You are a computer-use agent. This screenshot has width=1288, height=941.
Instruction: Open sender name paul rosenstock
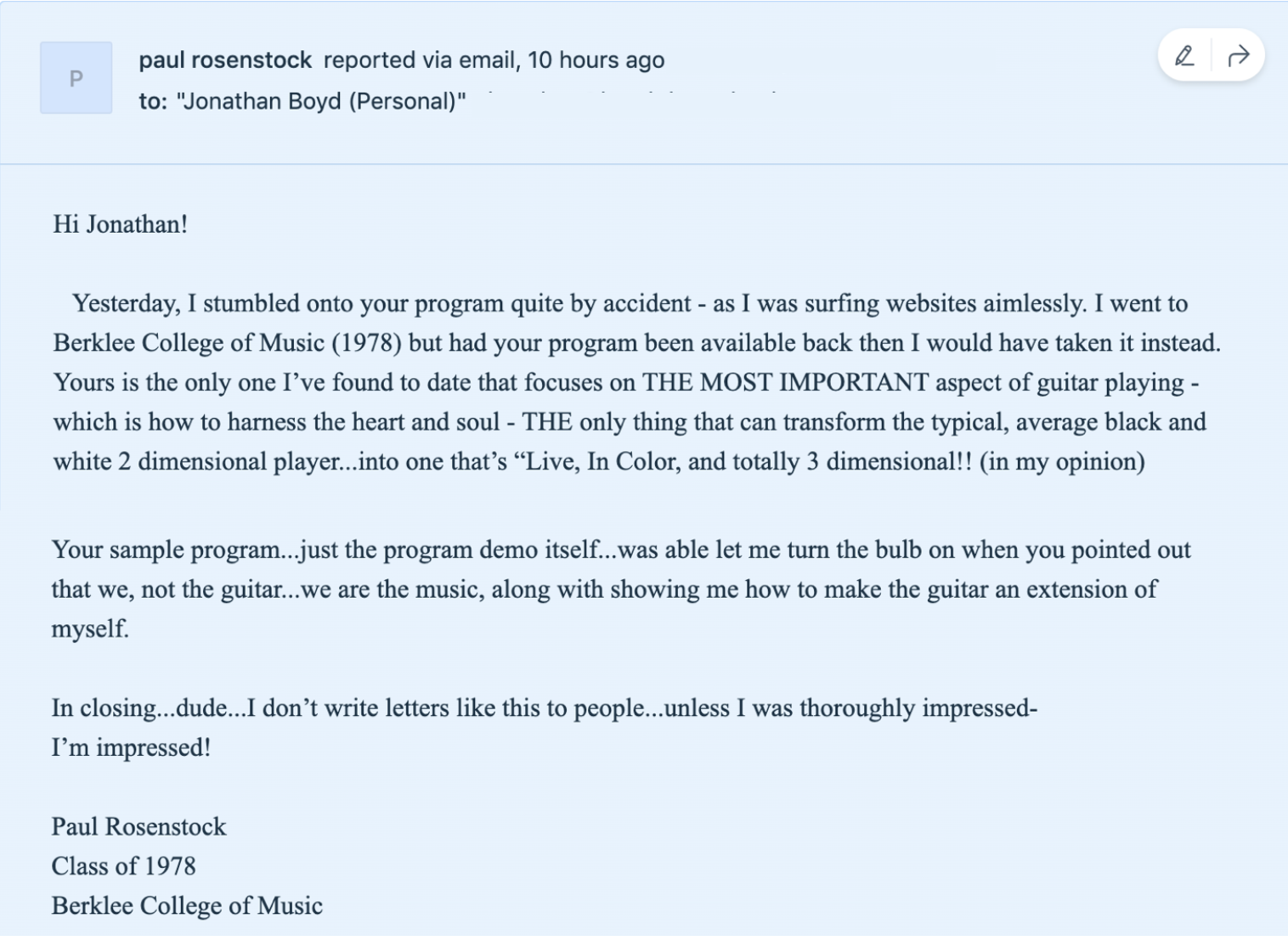pos(225,60)
